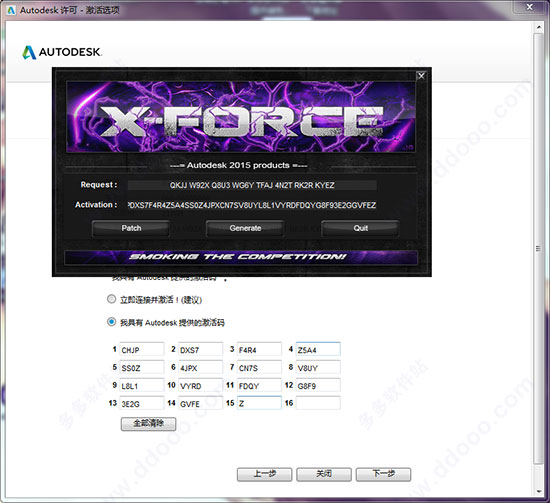Close the Autodesk license window
Image resolution: width=550 pixels, height=503 pixels.
(x=530, y=7)
